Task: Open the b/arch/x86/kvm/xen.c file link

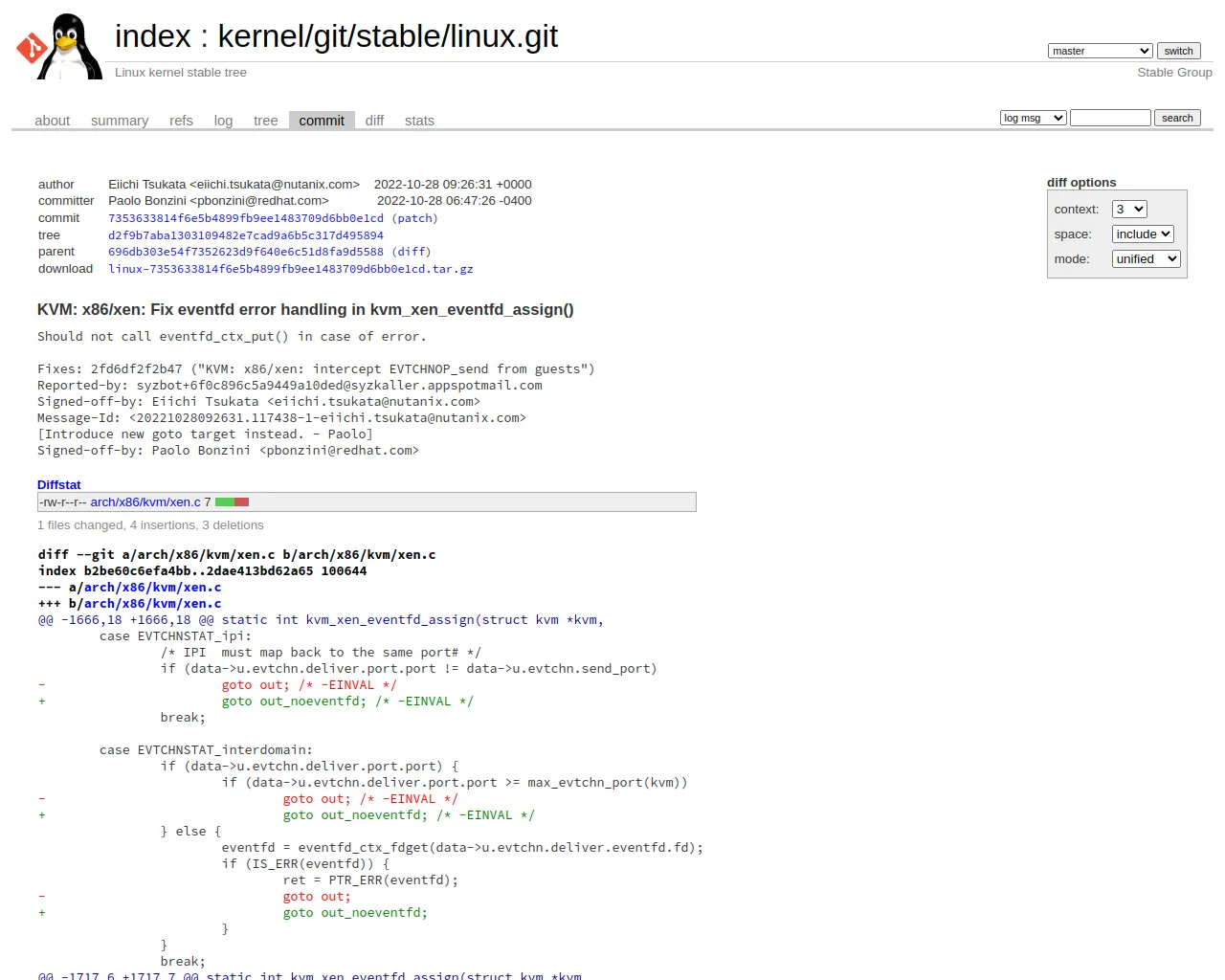Action: tap(152, 604)
